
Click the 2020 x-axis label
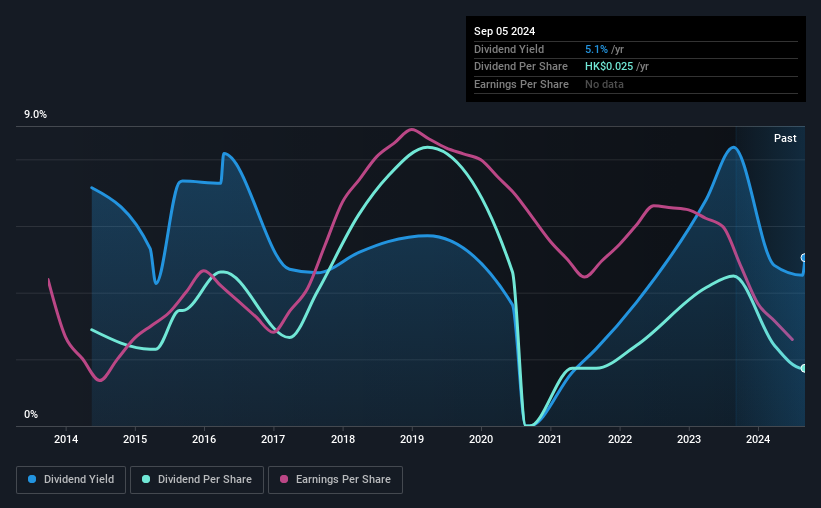pyautogui.click(x=481, y=439)
